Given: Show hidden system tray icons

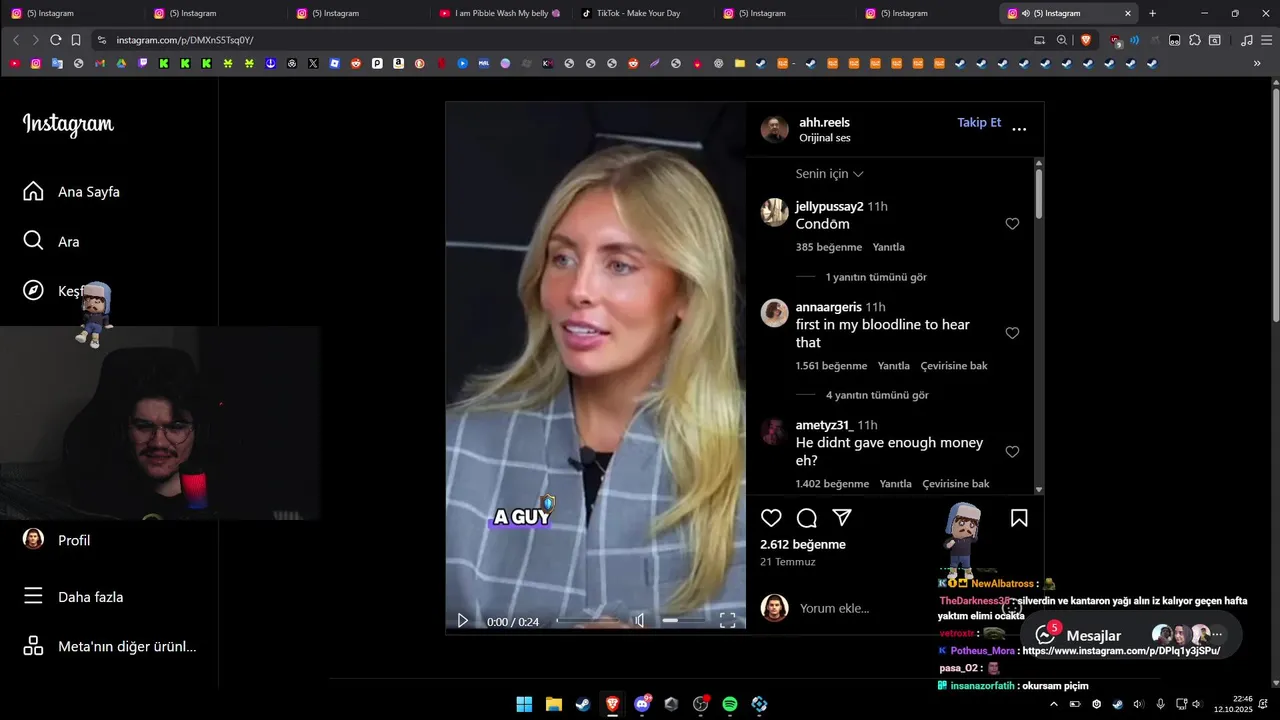Looking at the screenshot, I should pyautogui.click(x=1053, y=704).
